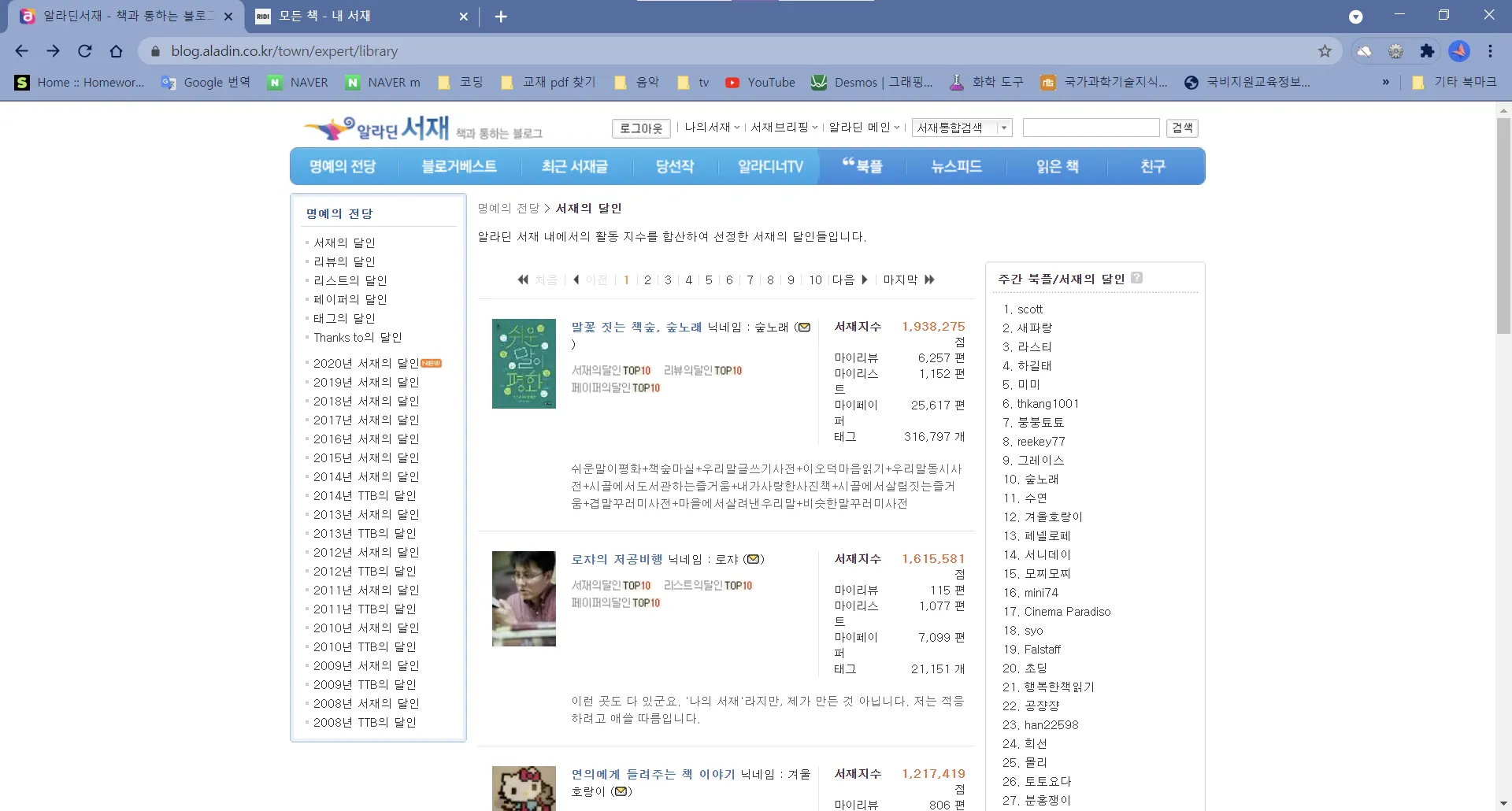Expand the 서재브리핑 dropdown

coord(784,128)
